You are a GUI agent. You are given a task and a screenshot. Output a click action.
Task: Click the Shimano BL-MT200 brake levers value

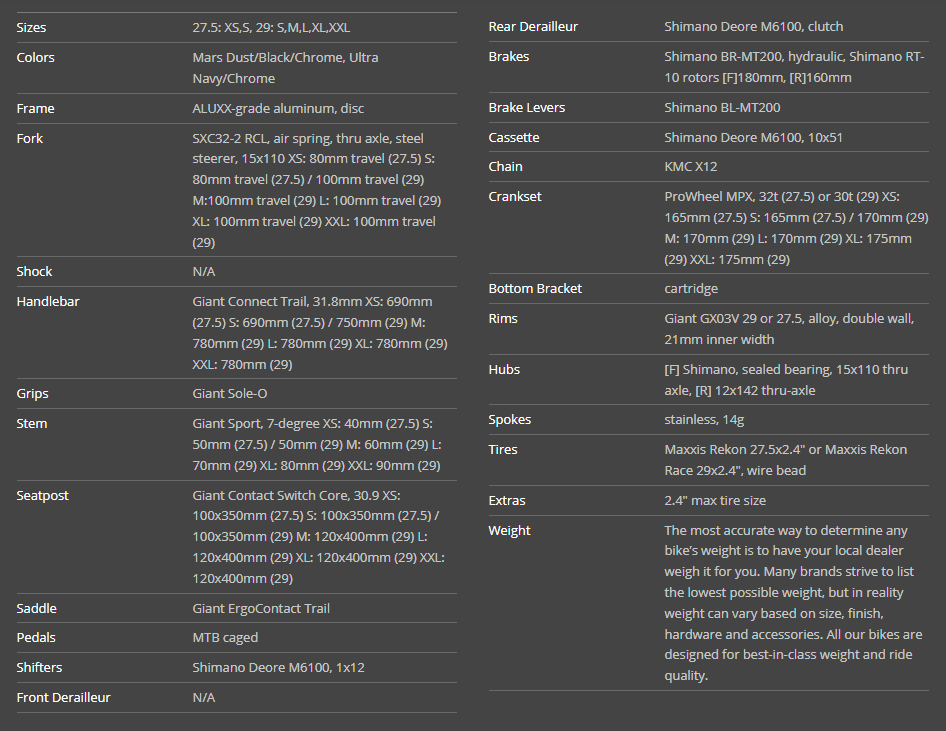(723, 107)
